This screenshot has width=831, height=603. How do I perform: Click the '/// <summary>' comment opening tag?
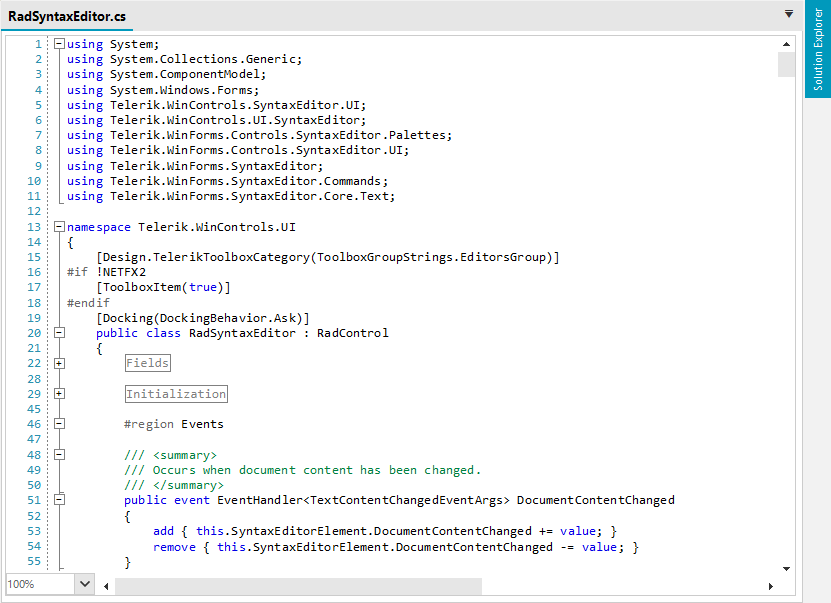tap(170, 455)
